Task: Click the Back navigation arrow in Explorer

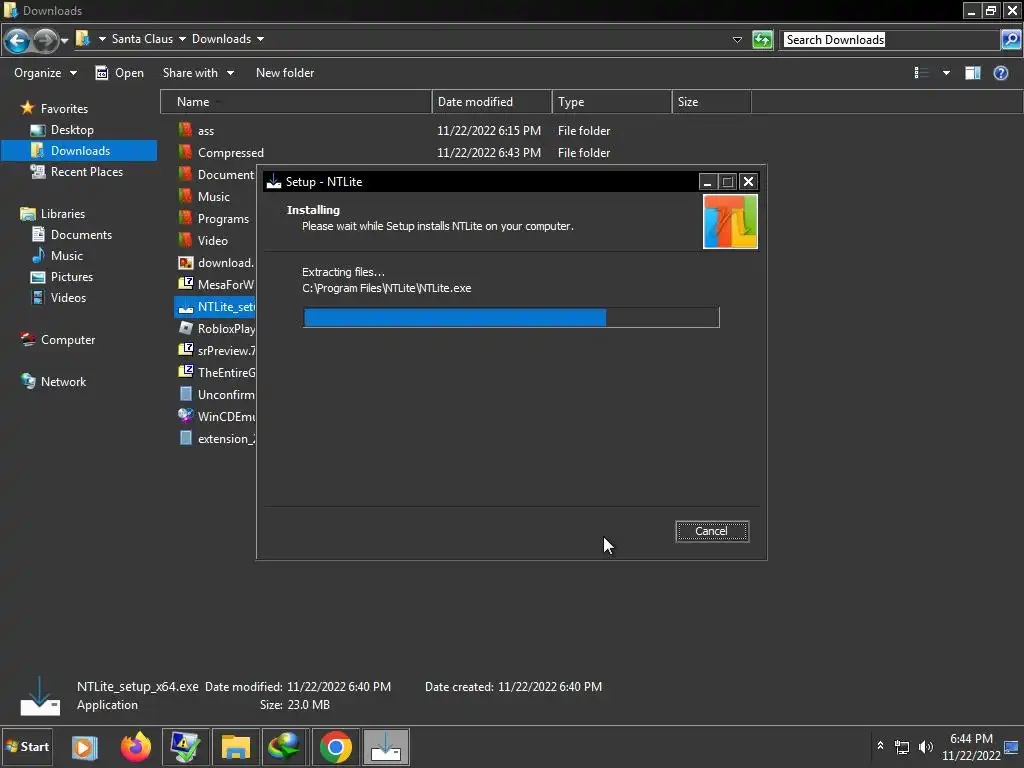Action: tap(17, 40)
